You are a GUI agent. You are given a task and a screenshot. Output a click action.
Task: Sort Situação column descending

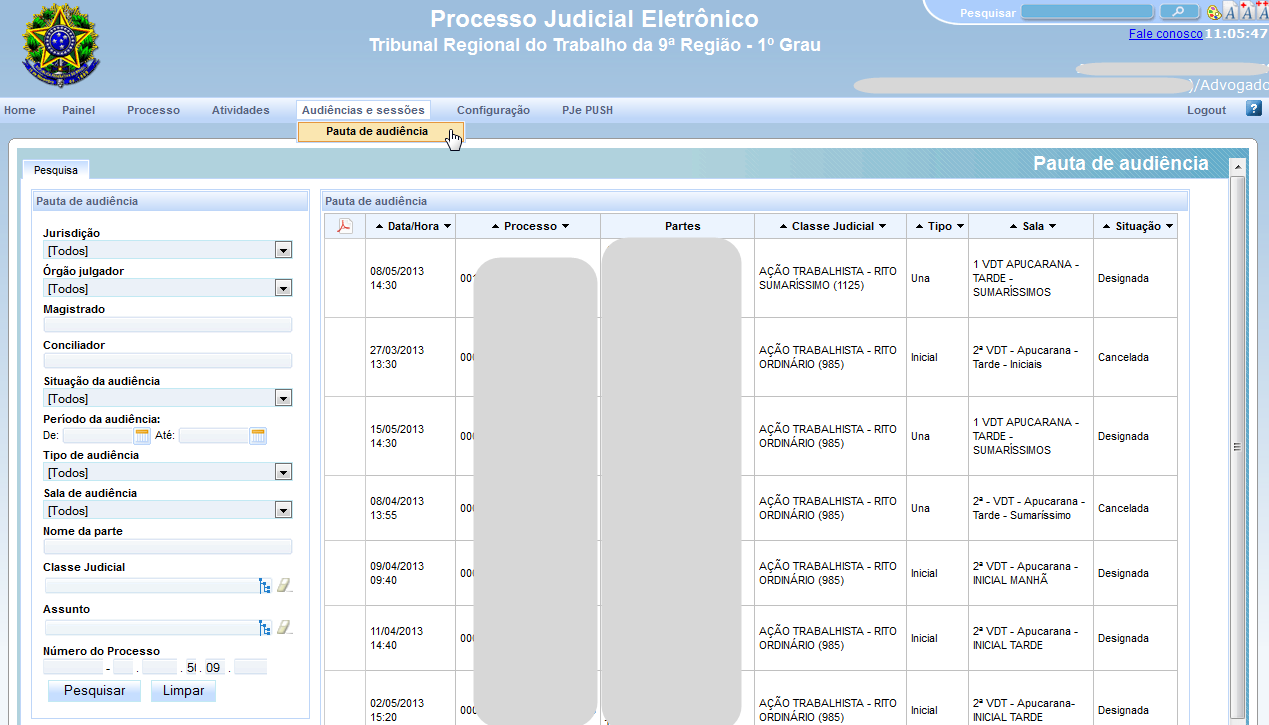[x=1169, y=226]
